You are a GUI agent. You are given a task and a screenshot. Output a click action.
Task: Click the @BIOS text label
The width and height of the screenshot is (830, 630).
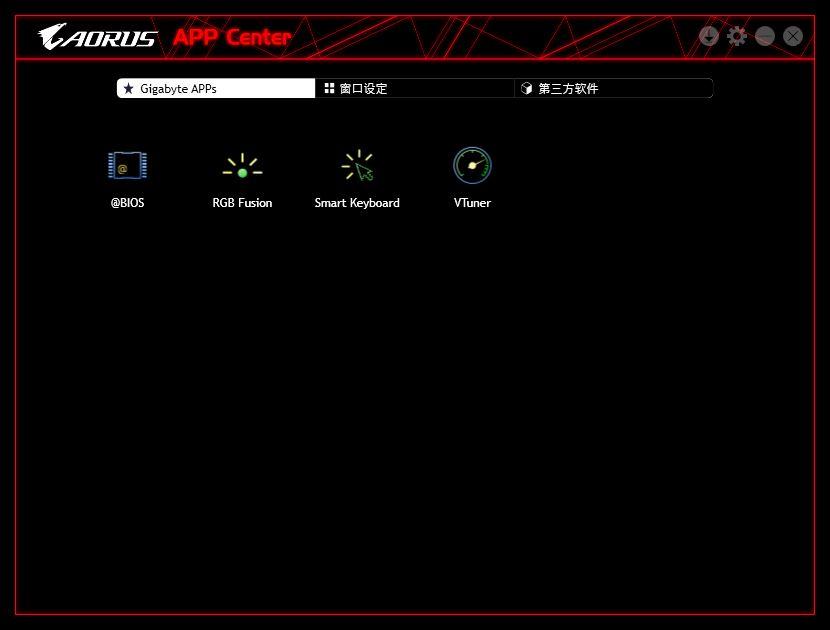coord(128,203)
